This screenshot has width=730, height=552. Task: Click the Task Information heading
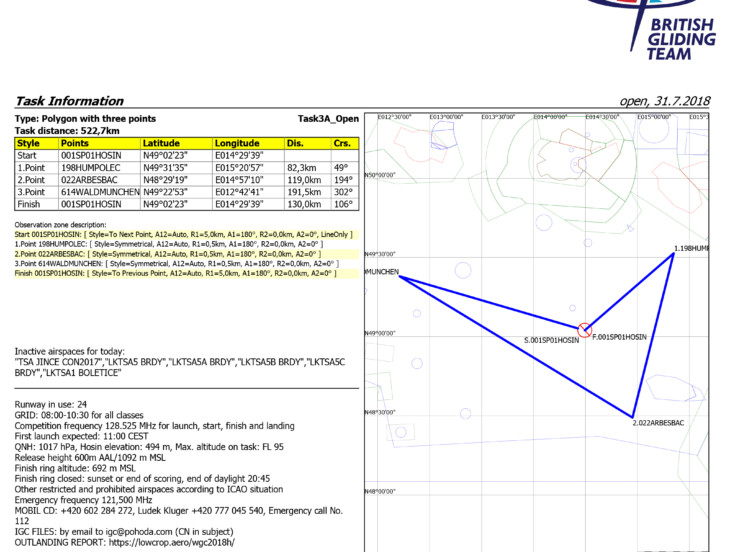point(68,101)
